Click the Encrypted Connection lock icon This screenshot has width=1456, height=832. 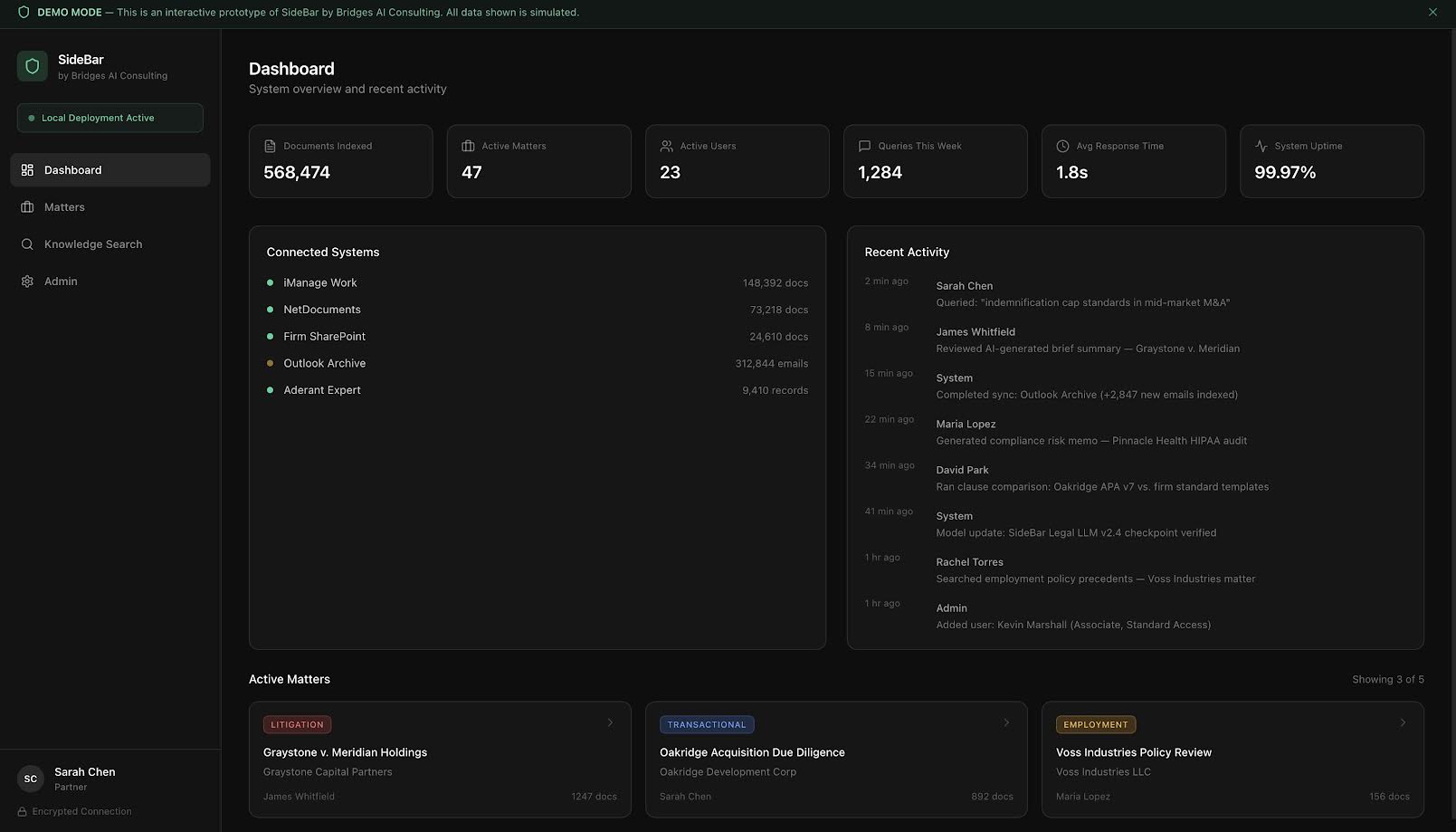(23, 812)
